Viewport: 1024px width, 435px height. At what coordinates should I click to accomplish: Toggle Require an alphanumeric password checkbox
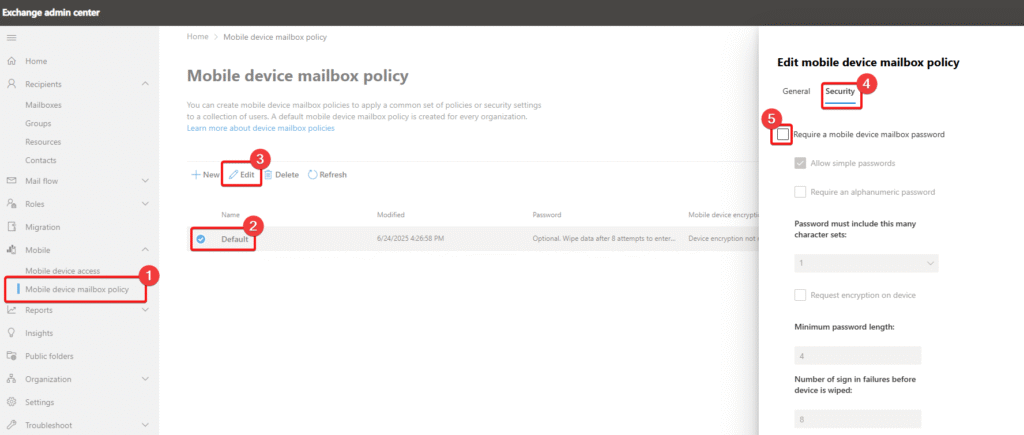[800, 192]
